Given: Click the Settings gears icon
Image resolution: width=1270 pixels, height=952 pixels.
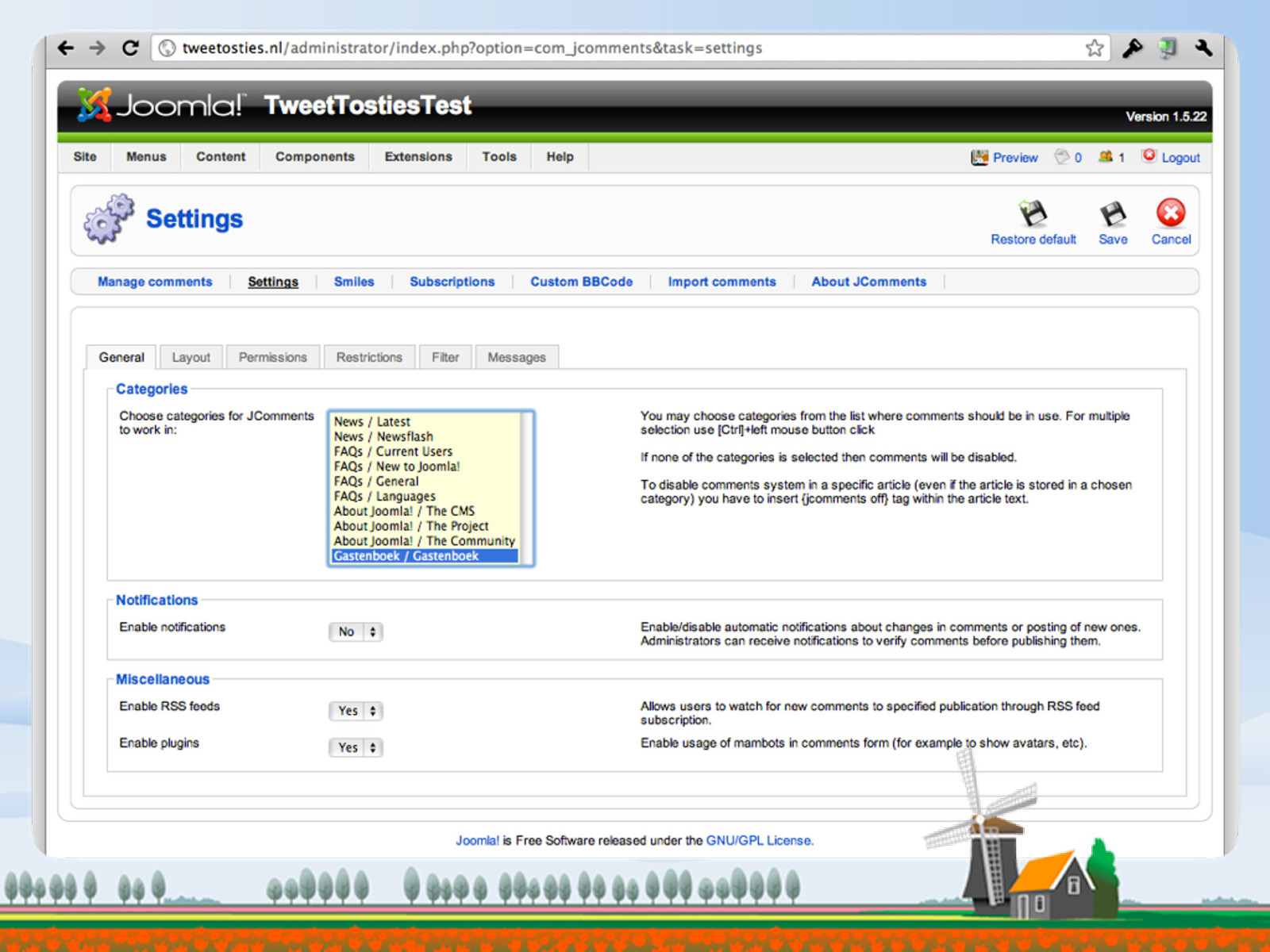Looking at the screenshot, I should coord(110,218).
